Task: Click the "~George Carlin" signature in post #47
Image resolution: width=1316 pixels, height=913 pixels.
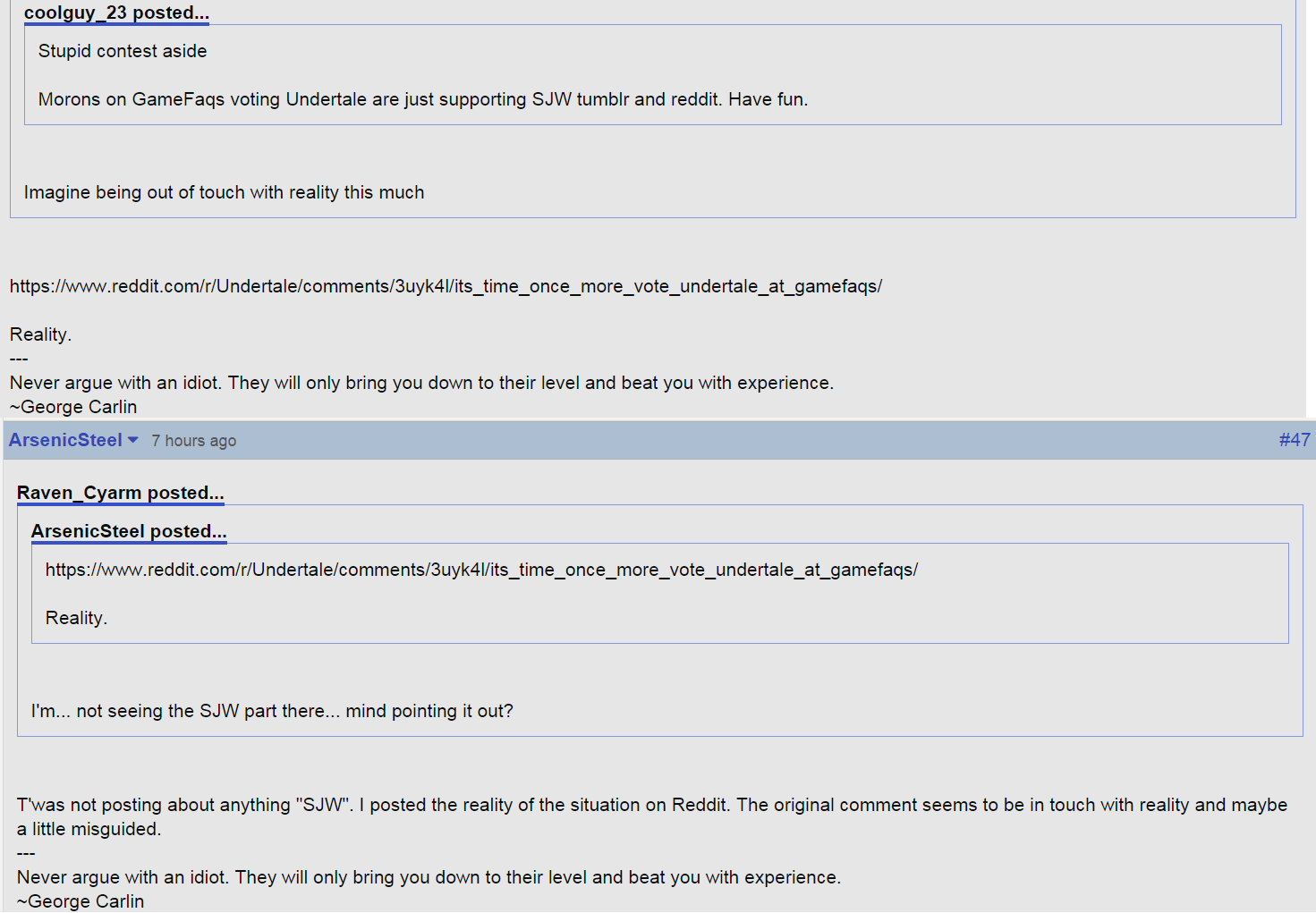Action: (81, 901)
